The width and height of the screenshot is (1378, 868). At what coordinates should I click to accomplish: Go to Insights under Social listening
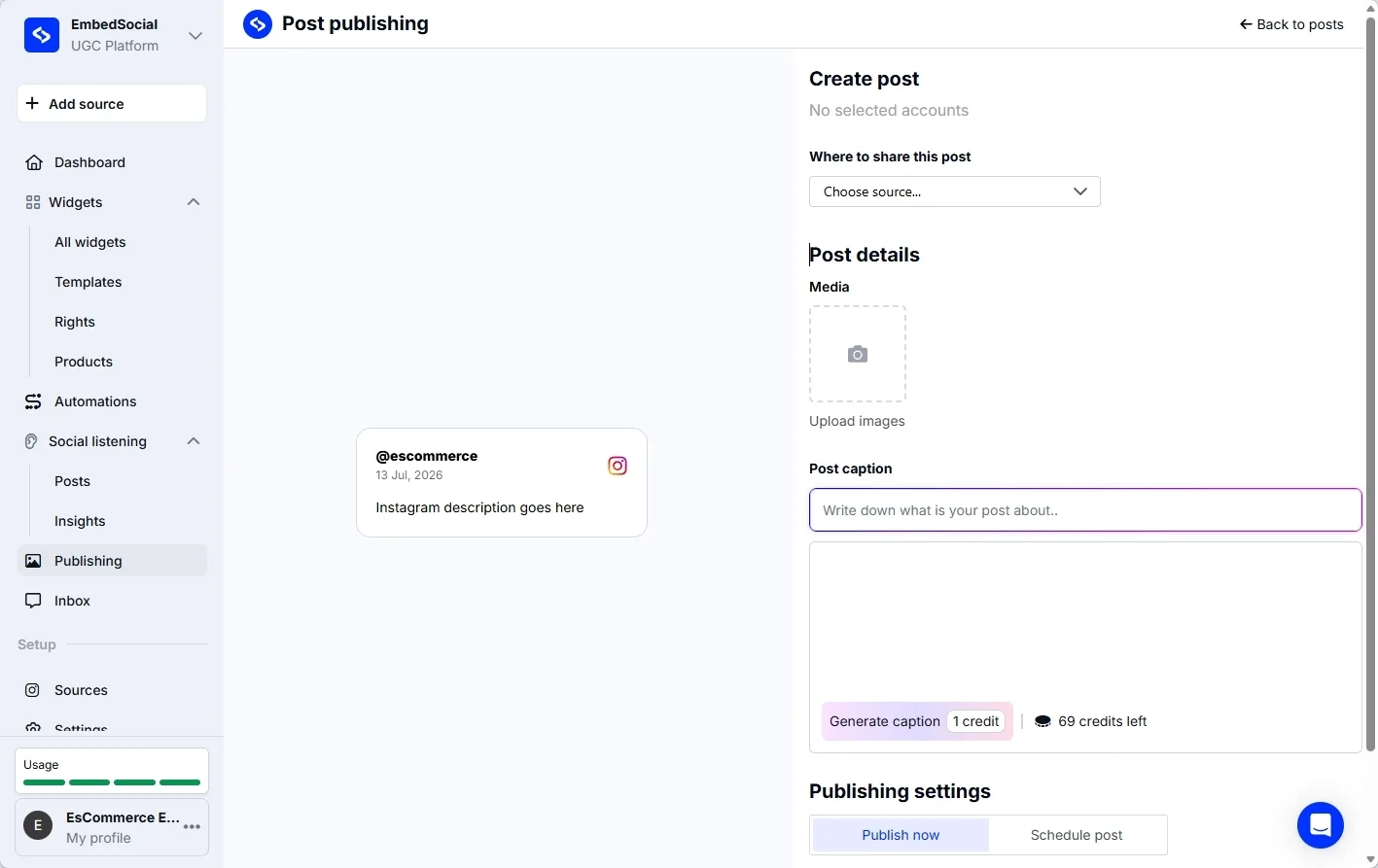tap(80, 521)
